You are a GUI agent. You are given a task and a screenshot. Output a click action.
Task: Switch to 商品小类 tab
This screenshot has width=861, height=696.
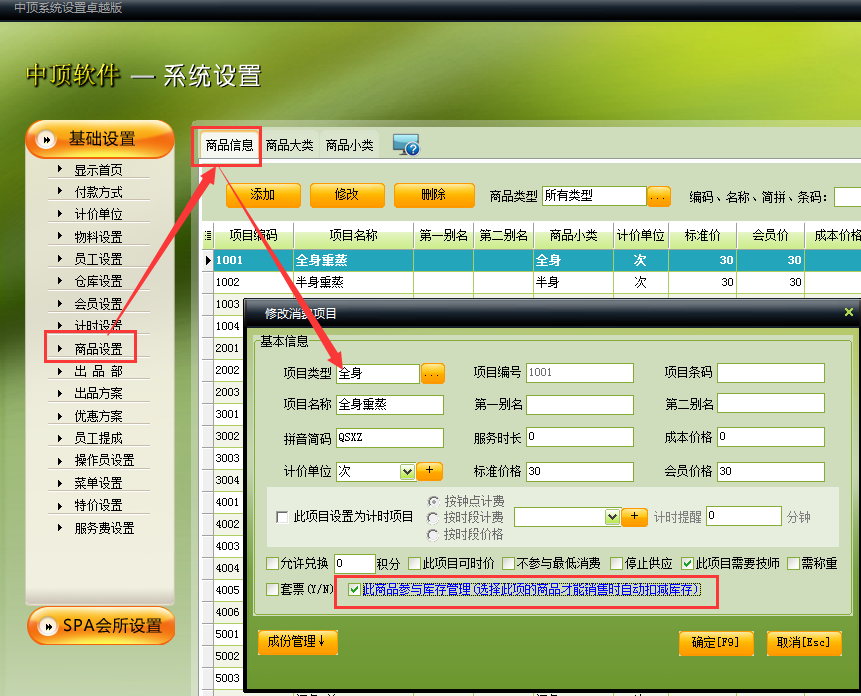(349, 145)
